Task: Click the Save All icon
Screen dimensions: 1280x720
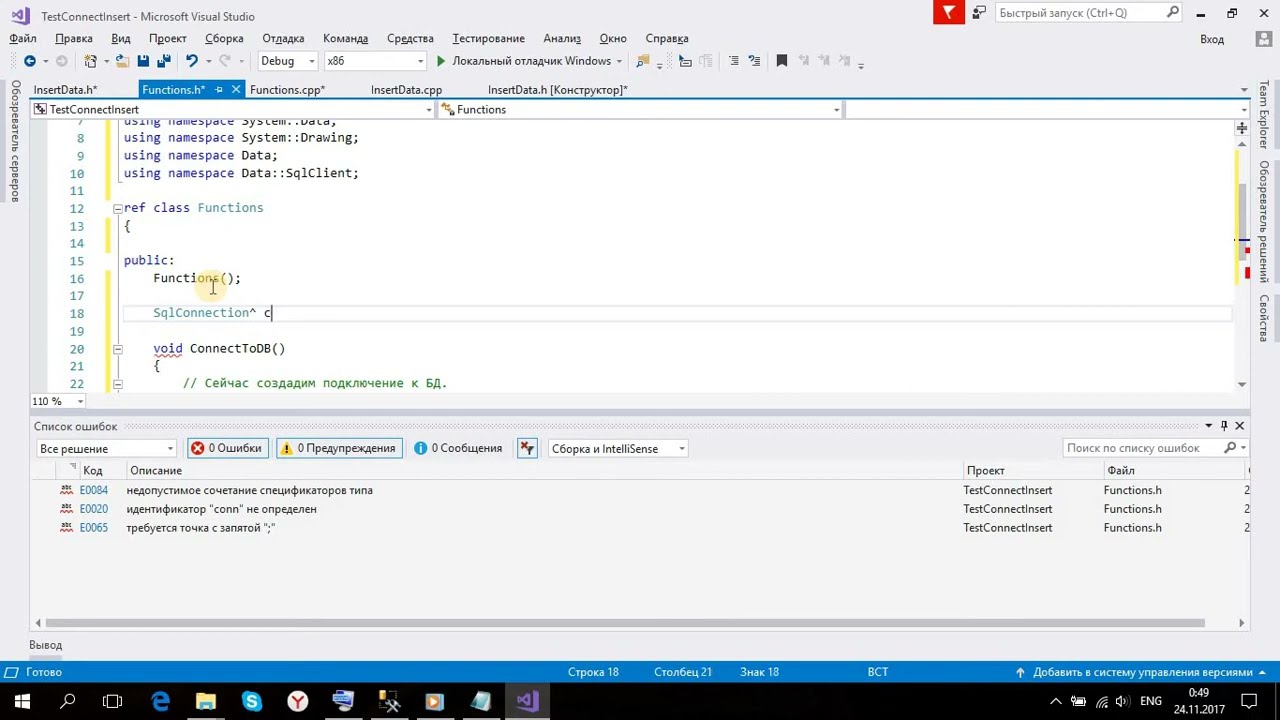Action: click(x=163, y=61)
